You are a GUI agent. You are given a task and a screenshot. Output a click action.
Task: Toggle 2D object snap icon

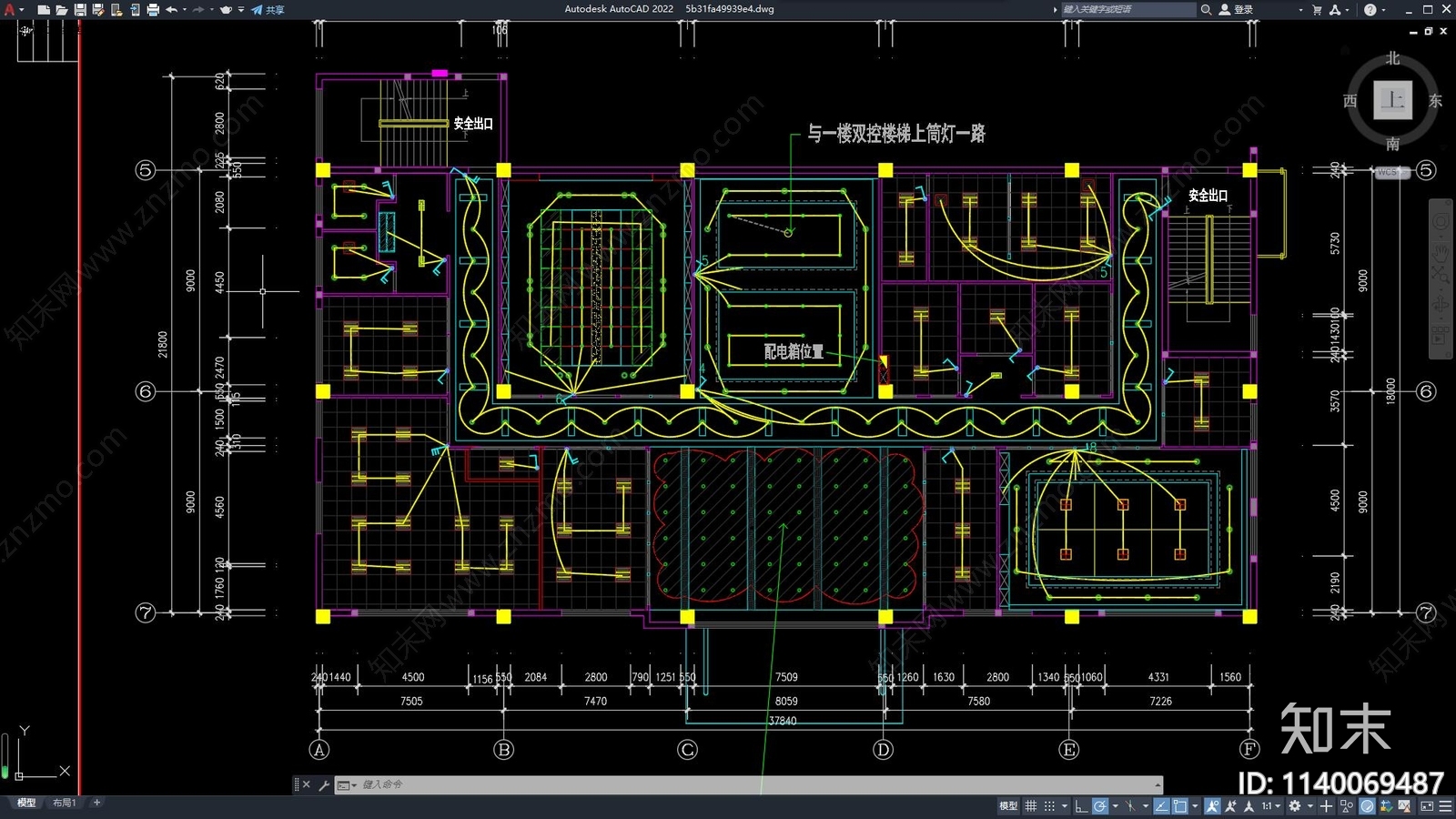click(x=1180, y=806)
